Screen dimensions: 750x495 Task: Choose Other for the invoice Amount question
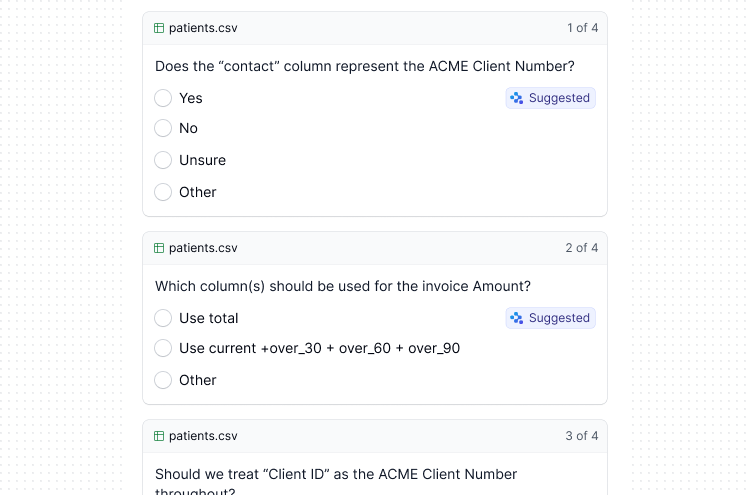tap(164, 380)
